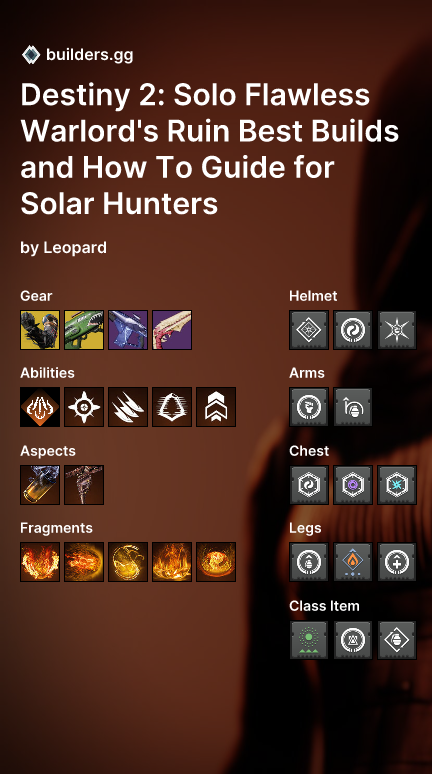Select the green Class Item mod

tap(309, 640)
